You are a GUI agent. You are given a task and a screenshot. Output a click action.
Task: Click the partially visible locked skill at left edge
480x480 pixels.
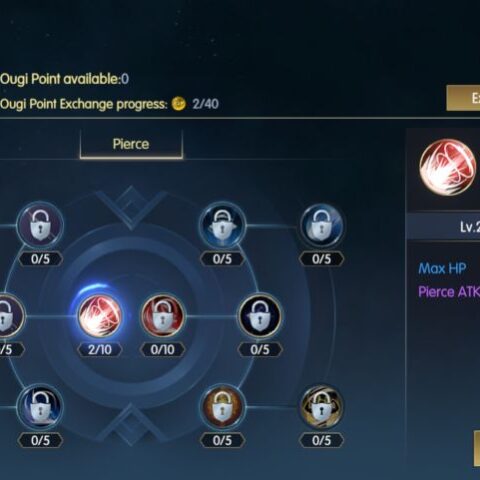(x=11, y=316)
